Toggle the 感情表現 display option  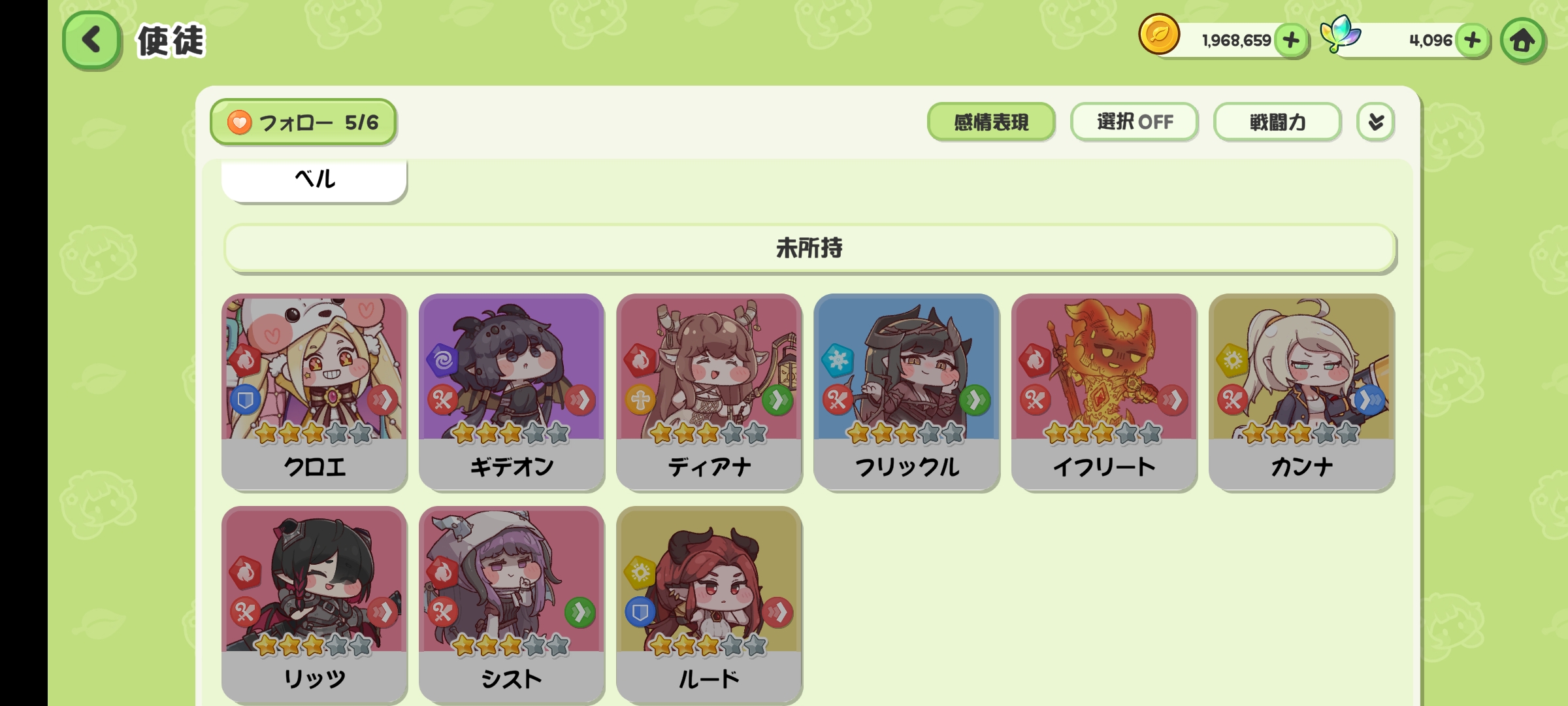991,122
